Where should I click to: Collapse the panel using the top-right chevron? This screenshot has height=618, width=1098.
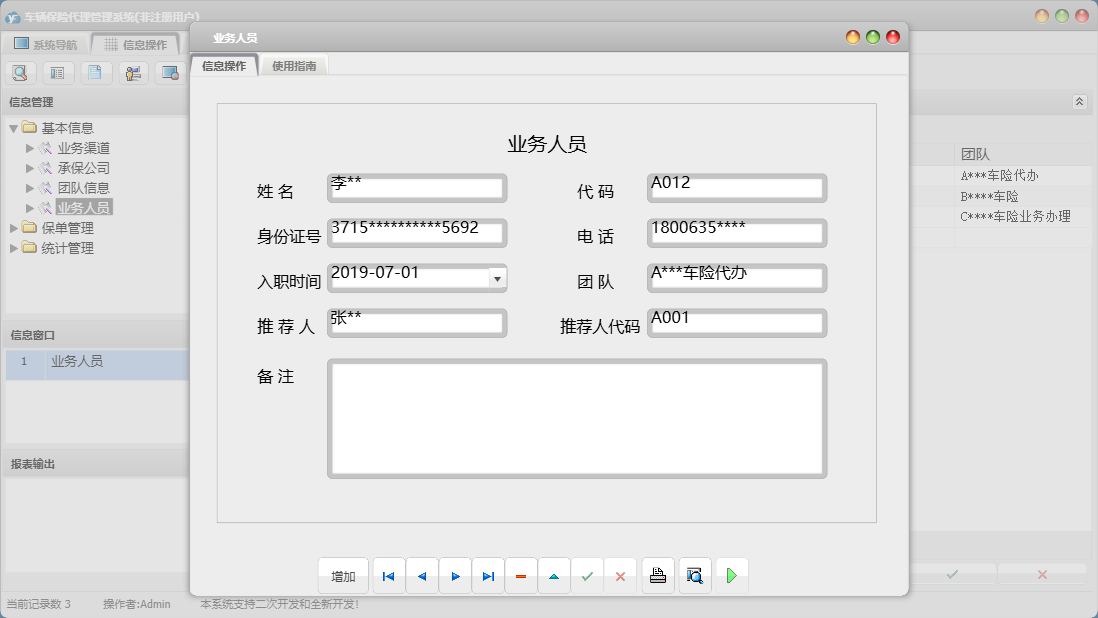tap(1078, 101)
